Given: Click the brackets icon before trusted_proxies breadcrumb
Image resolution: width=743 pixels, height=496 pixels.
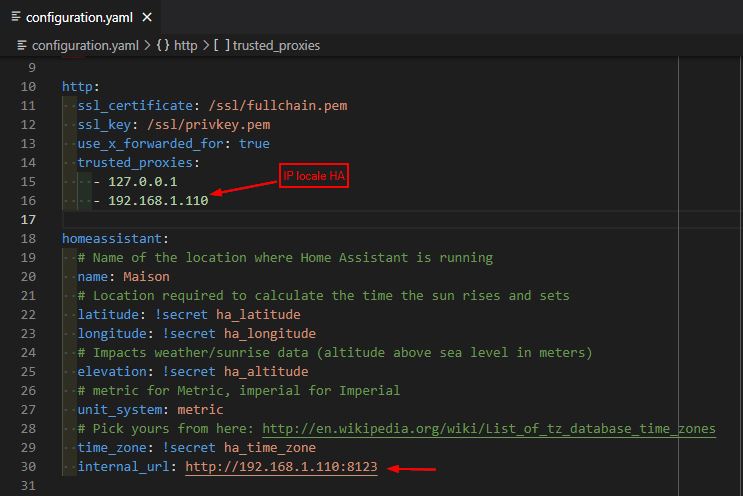Looking at the screenshot, I should 222,45.
